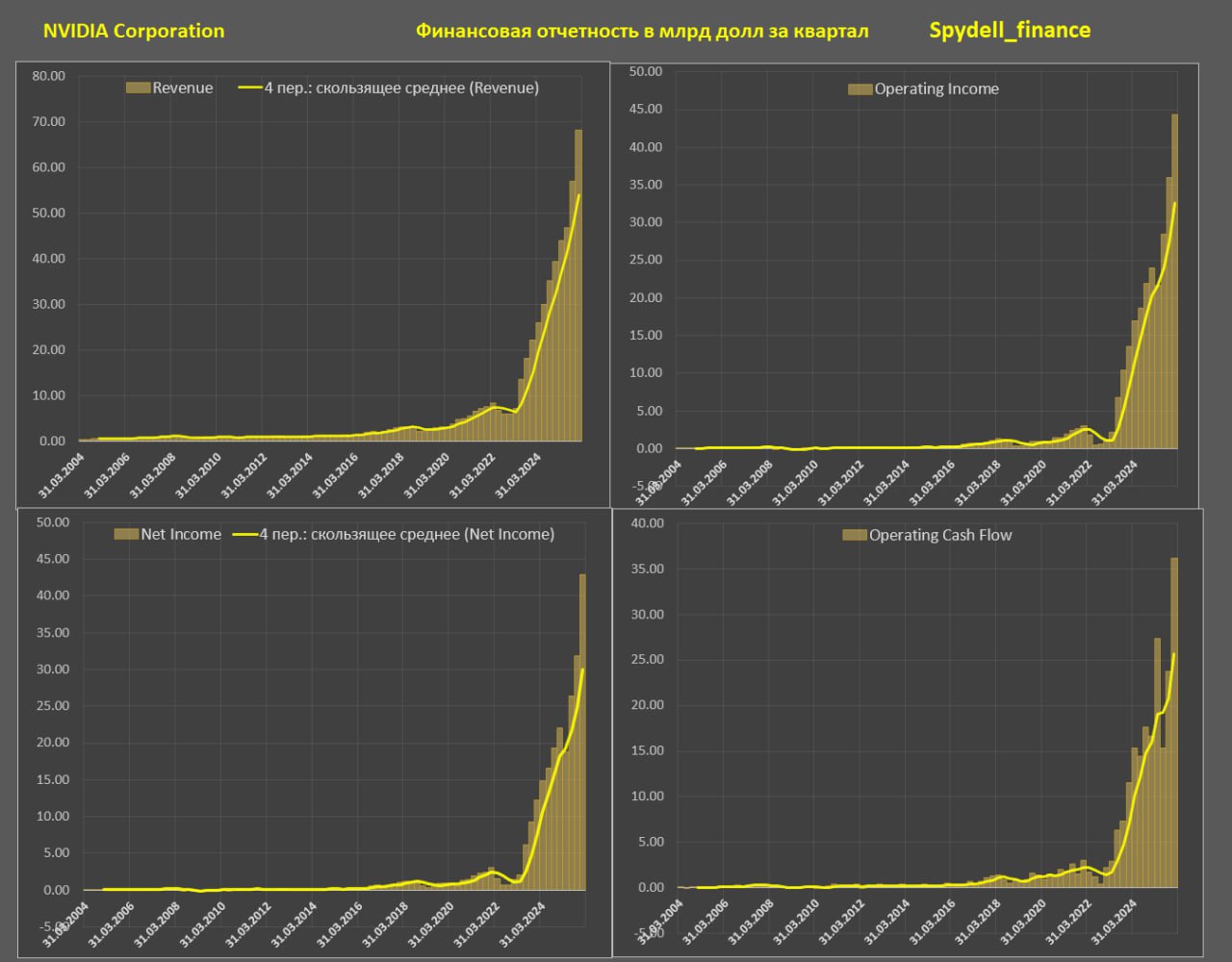Screen dimensions: 1232x962
Task: Click the 31.03.2004 date label in Net Income chart
Action: (65, 919)
